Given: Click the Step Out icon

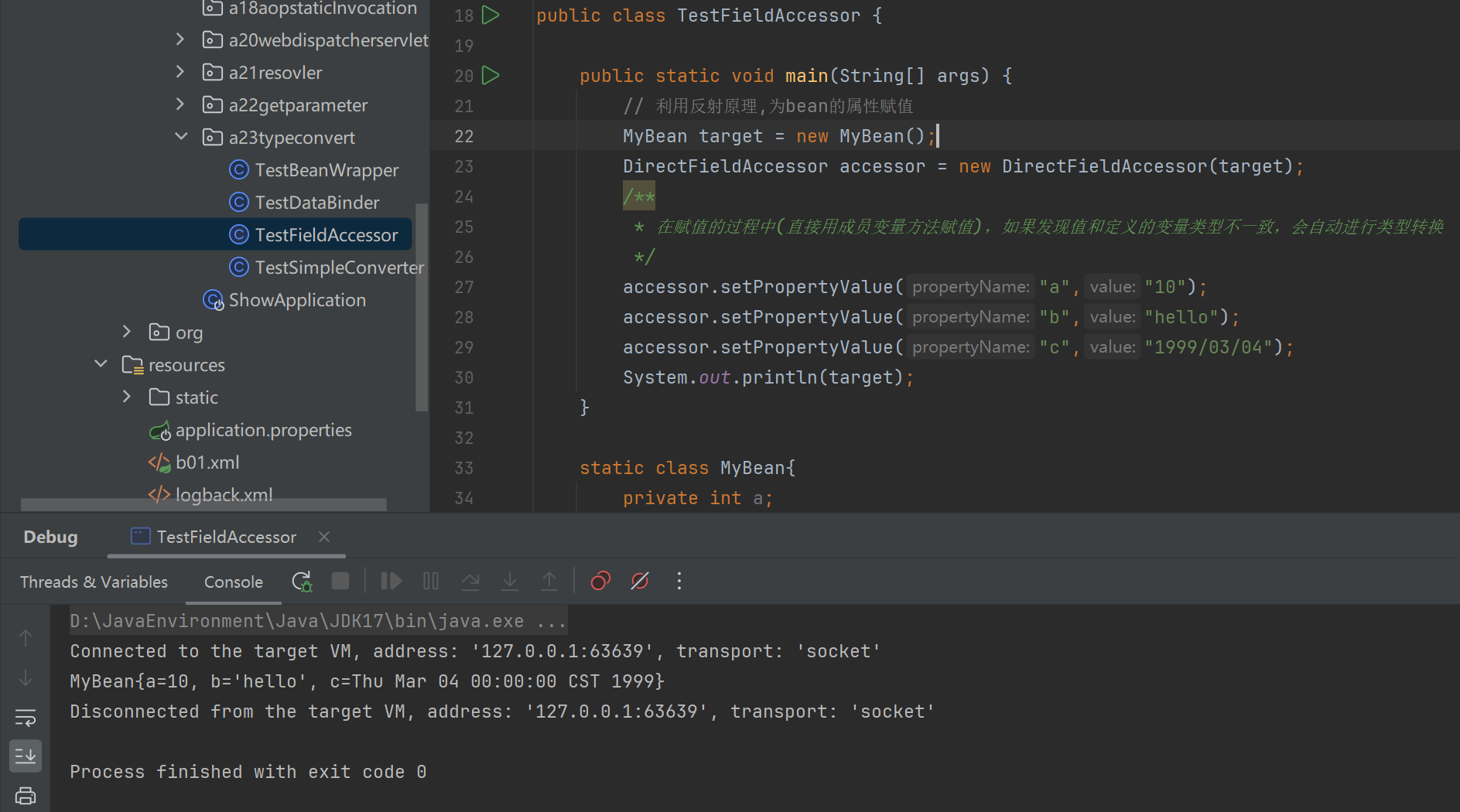Looking at the screenshot, I should [x=549, y=582].
